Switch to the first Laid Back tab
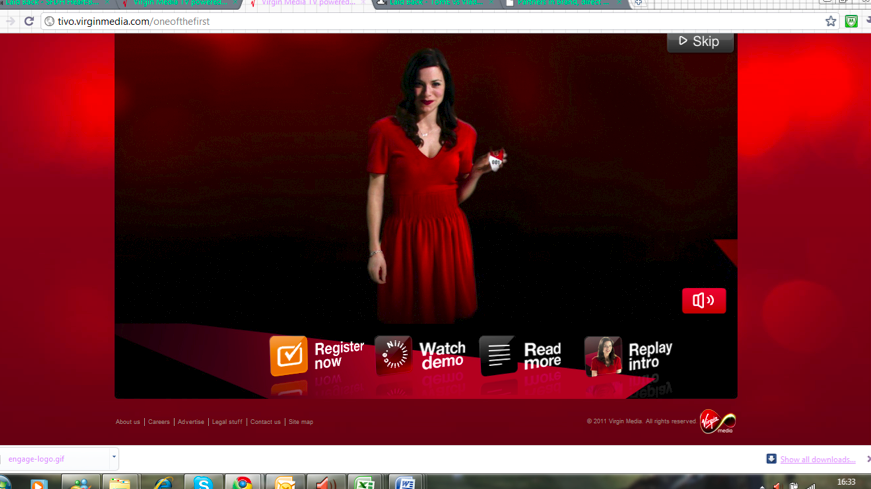Image resolution: width=871 pixels, height=489 pixels. click(x=56, y=3)
